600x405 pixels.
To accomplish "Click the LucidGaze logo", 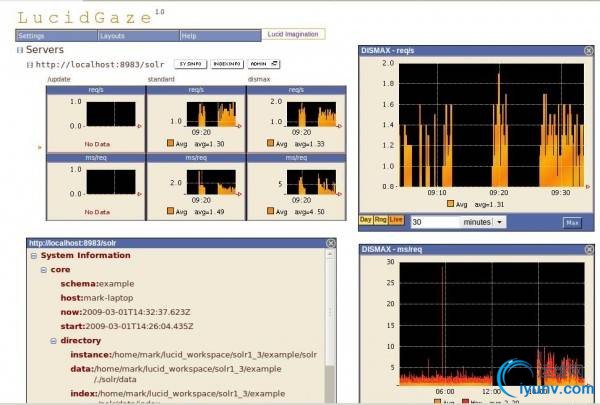I will click(84, 18).
